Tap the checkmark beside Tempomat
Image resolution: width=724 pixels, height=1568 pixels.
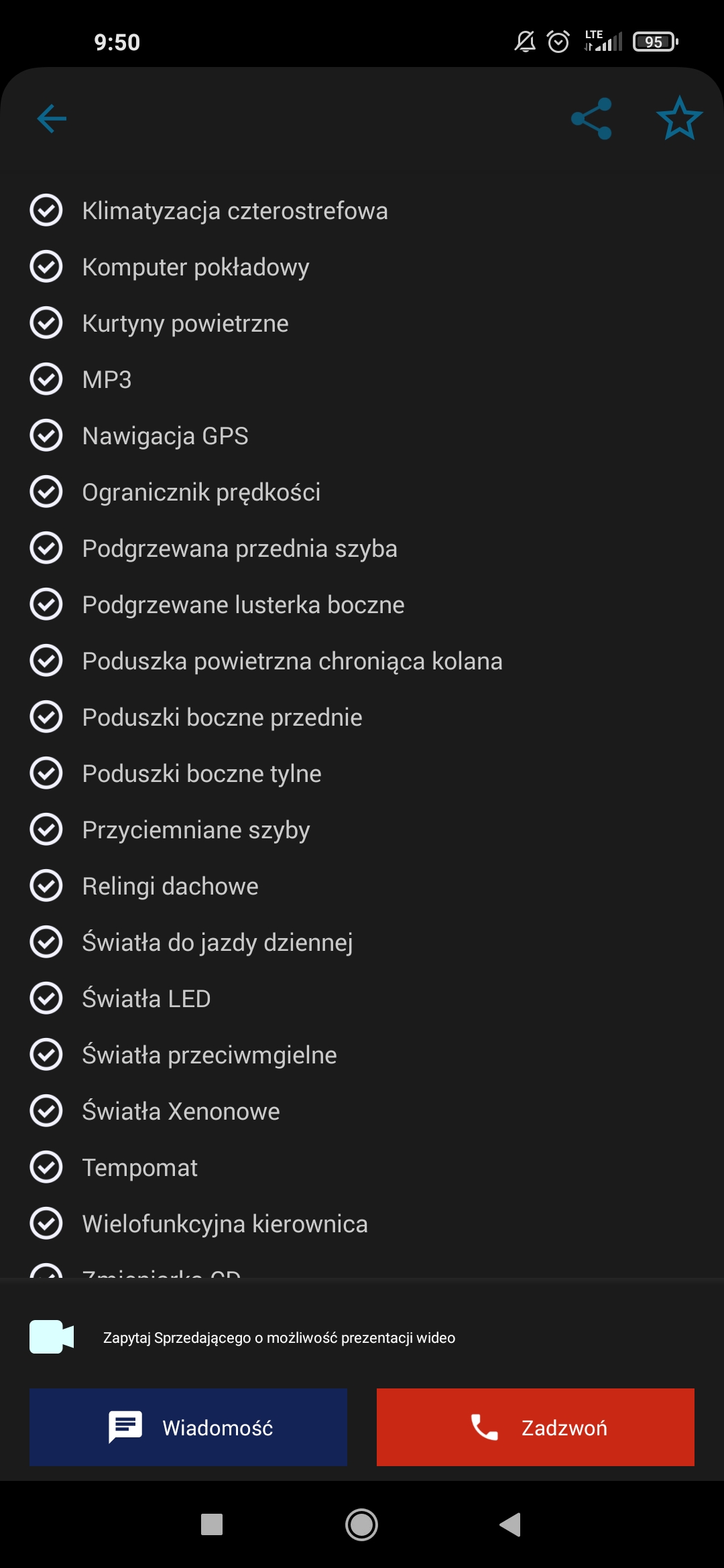(x=46, y=1167)
